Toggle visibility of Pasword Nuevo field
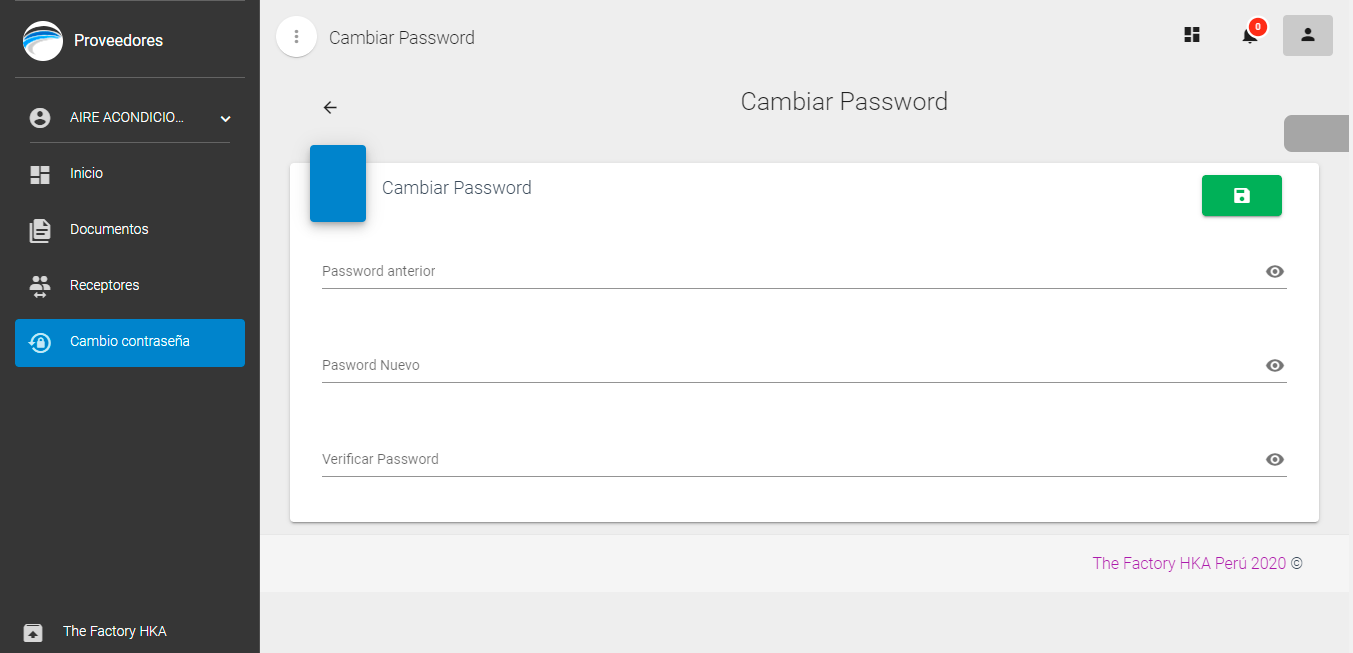 [x=1274, y=366]
